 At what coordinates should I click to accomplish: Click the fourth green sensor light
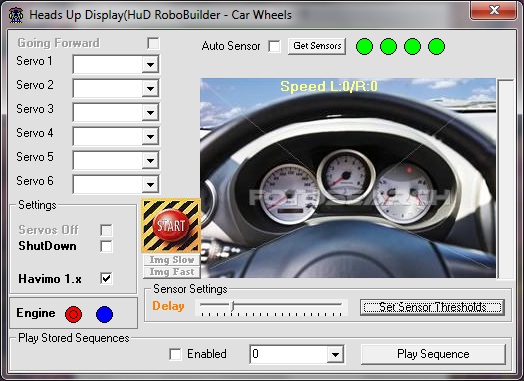click(436, 46)
